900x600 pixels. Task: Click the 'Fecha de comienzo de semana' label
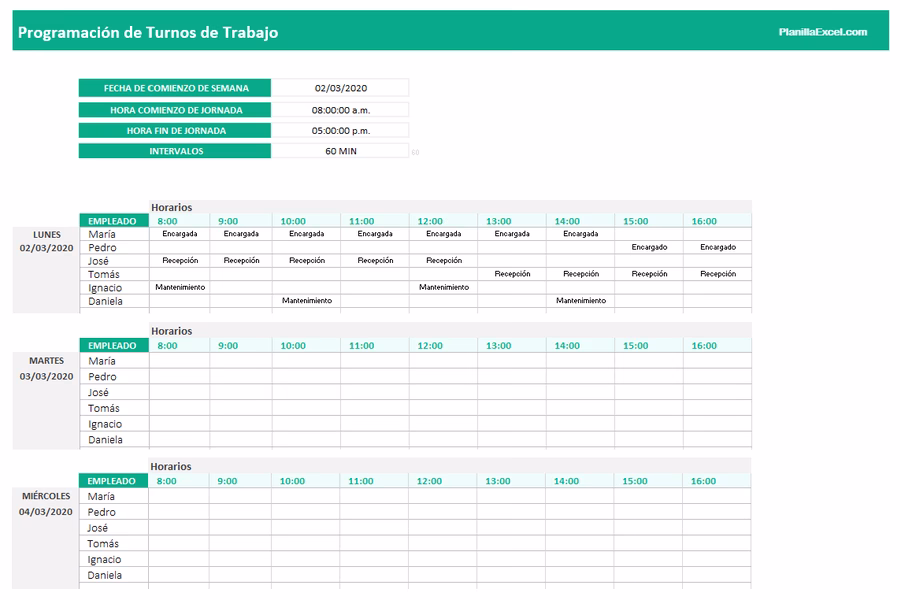coord(175,88)
